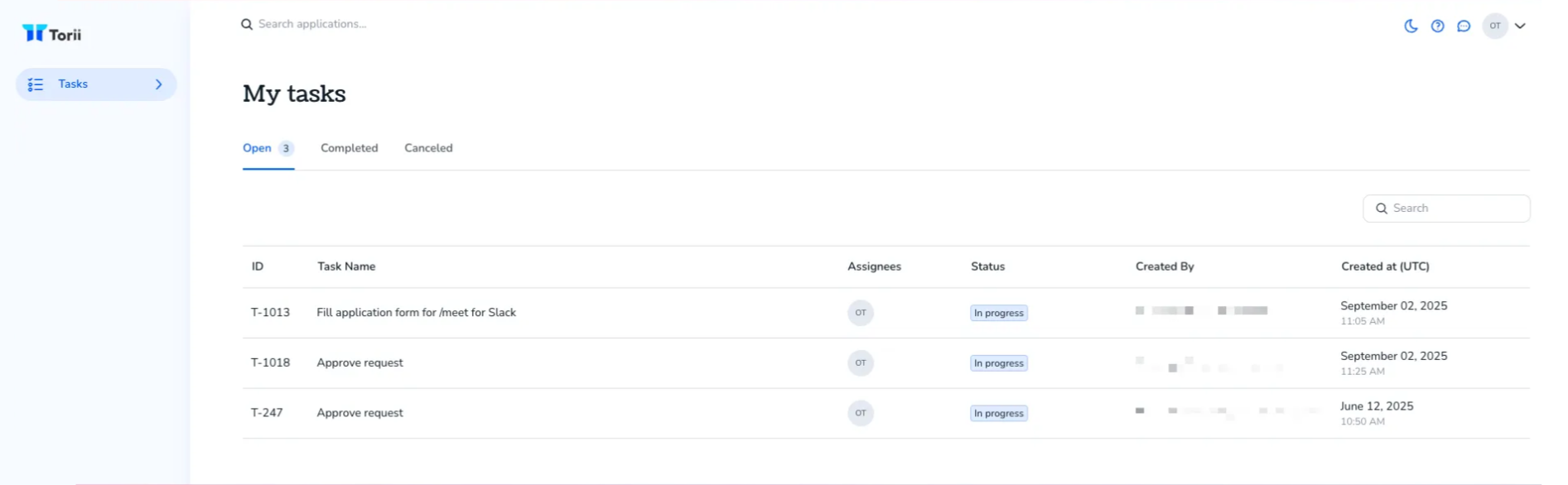Screen dimensions: 1568x485
Task: Sort by Created at (UTC) column header
Action: pos(1385,267)
